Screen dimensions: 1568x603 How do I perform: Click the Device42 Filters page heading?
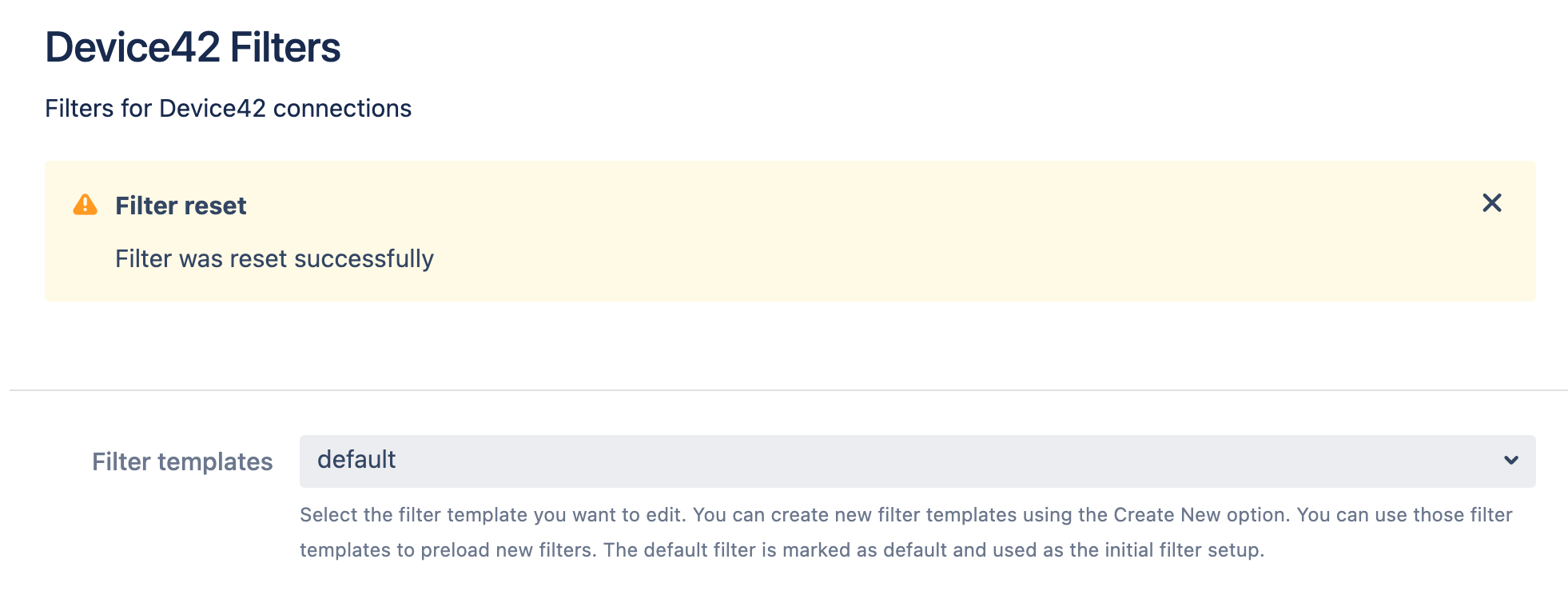tap(193, 47)
